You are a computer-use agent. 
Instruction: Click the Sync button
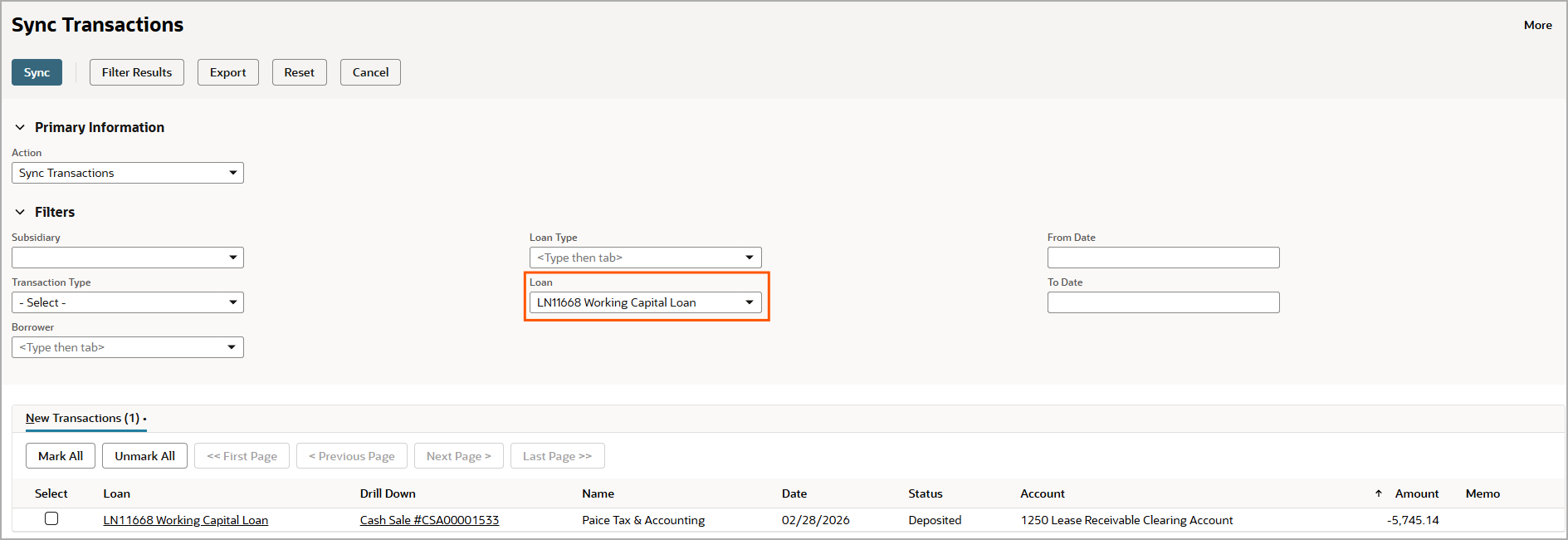tap(37, 72)
